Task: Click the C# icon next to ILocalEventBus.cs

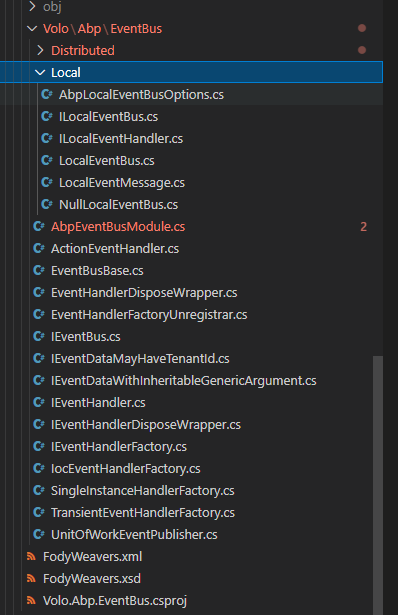Action: tap(47, 116)
